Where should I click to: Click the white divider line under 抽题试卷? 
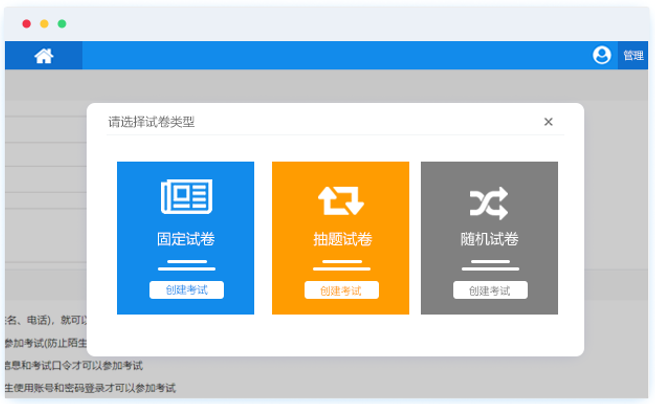(x=340, y=266)
